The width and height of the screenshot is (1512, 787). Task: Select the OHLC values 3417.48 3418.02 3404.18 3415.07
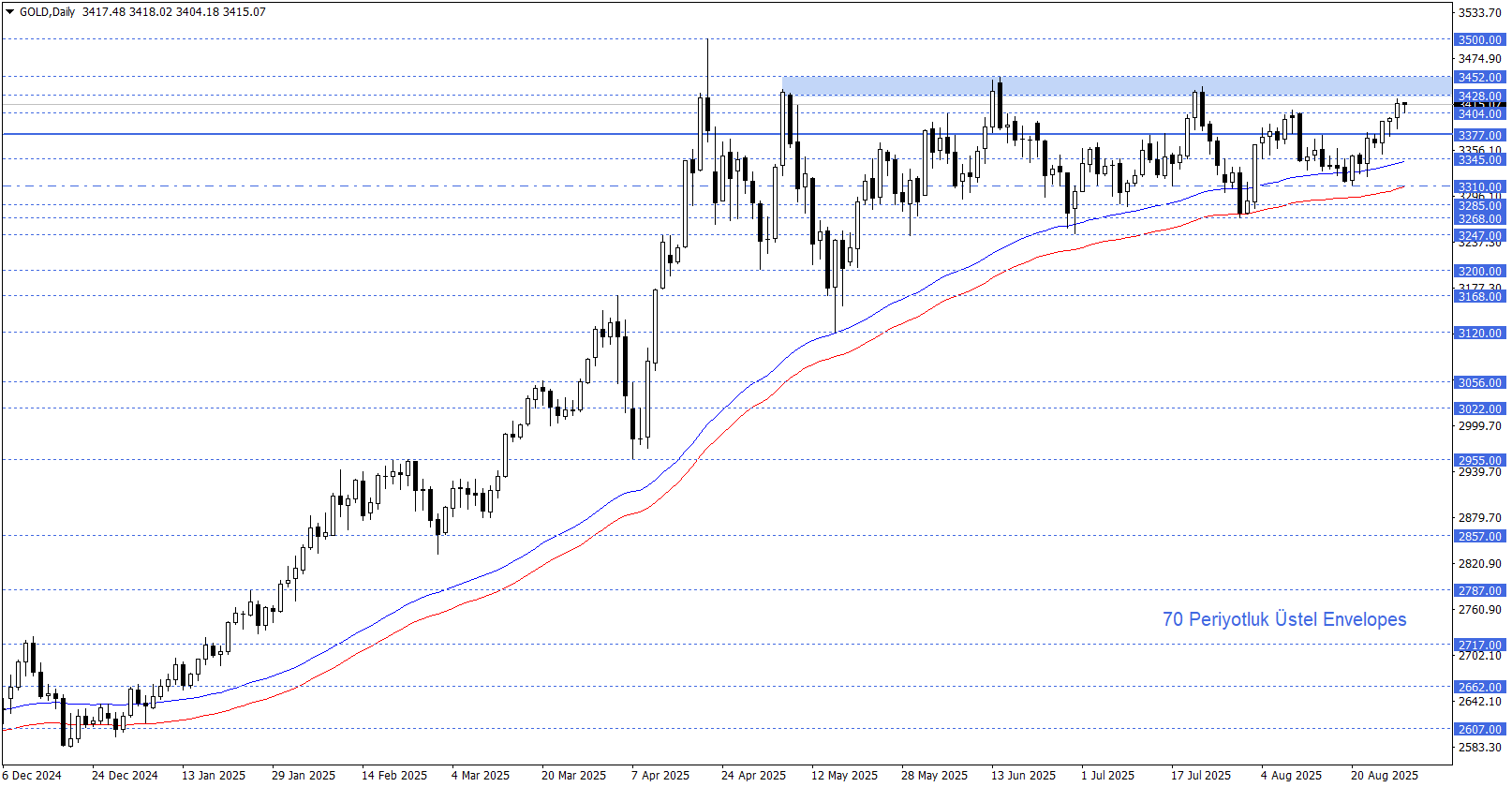click(174, 12)
